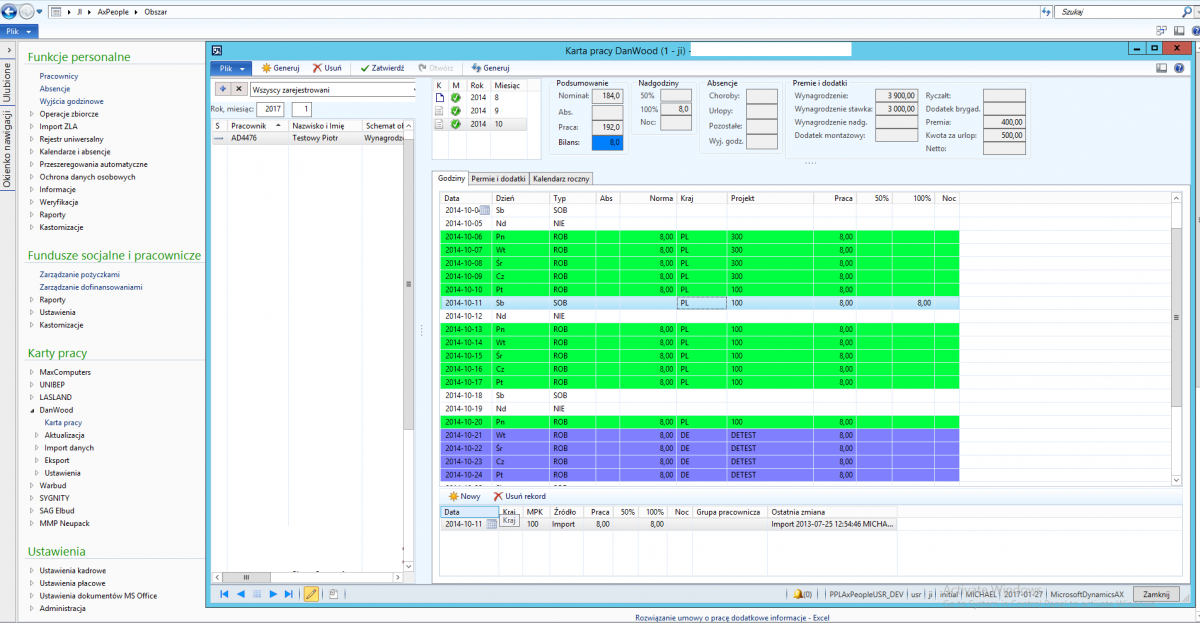The width and height of the screenshot is (1200, 623).
Task: Click the green checkmark for month 8 row
Action: click(x=455, y=98)
